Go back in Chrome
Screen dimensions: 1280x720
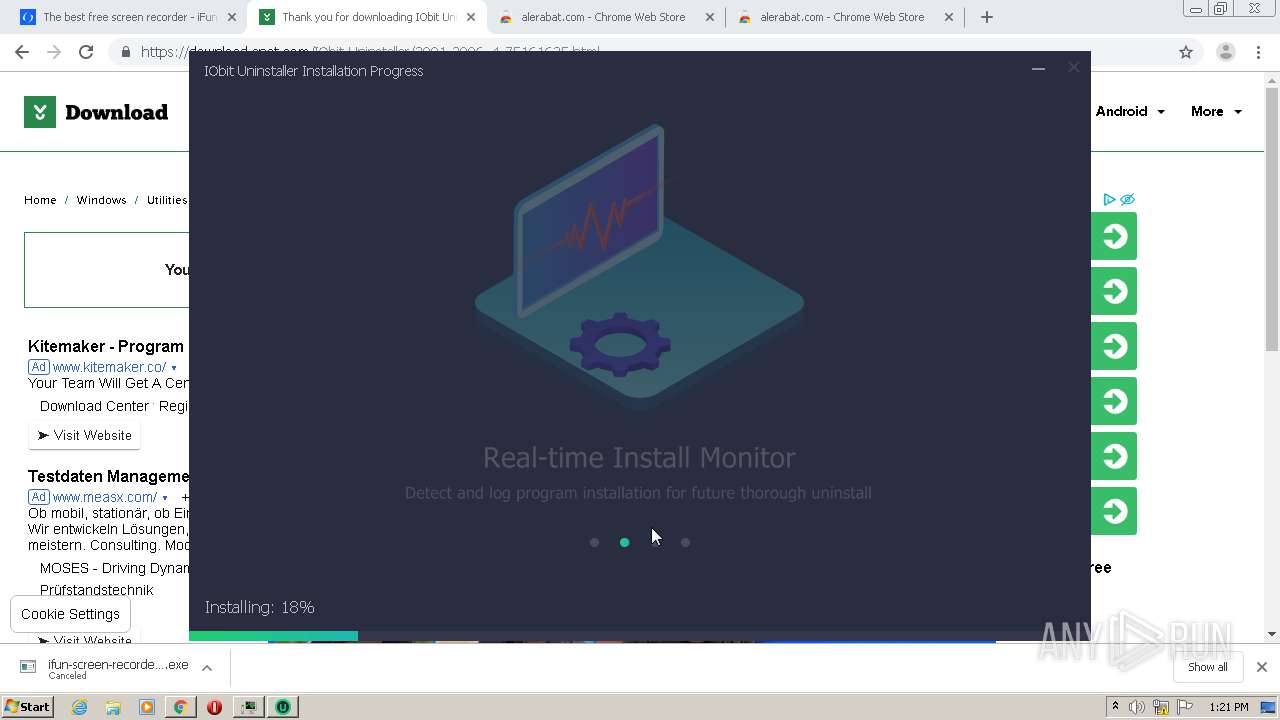22,52
